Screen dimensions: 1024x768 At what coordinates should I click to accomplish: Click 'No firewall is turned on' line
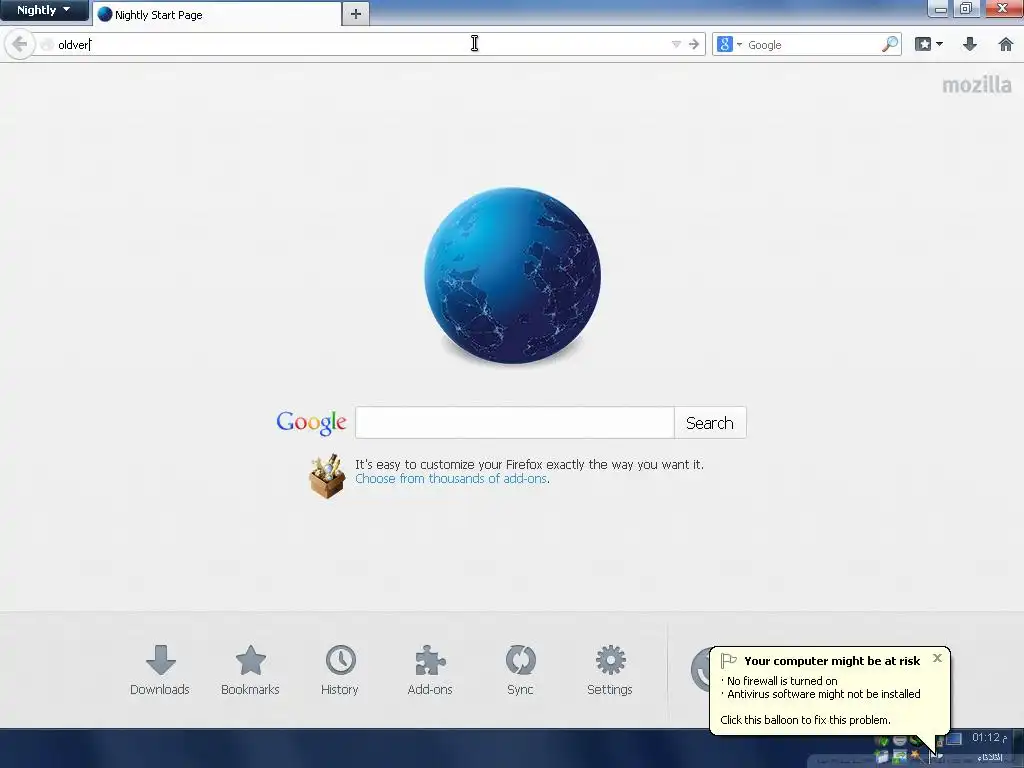782,680
